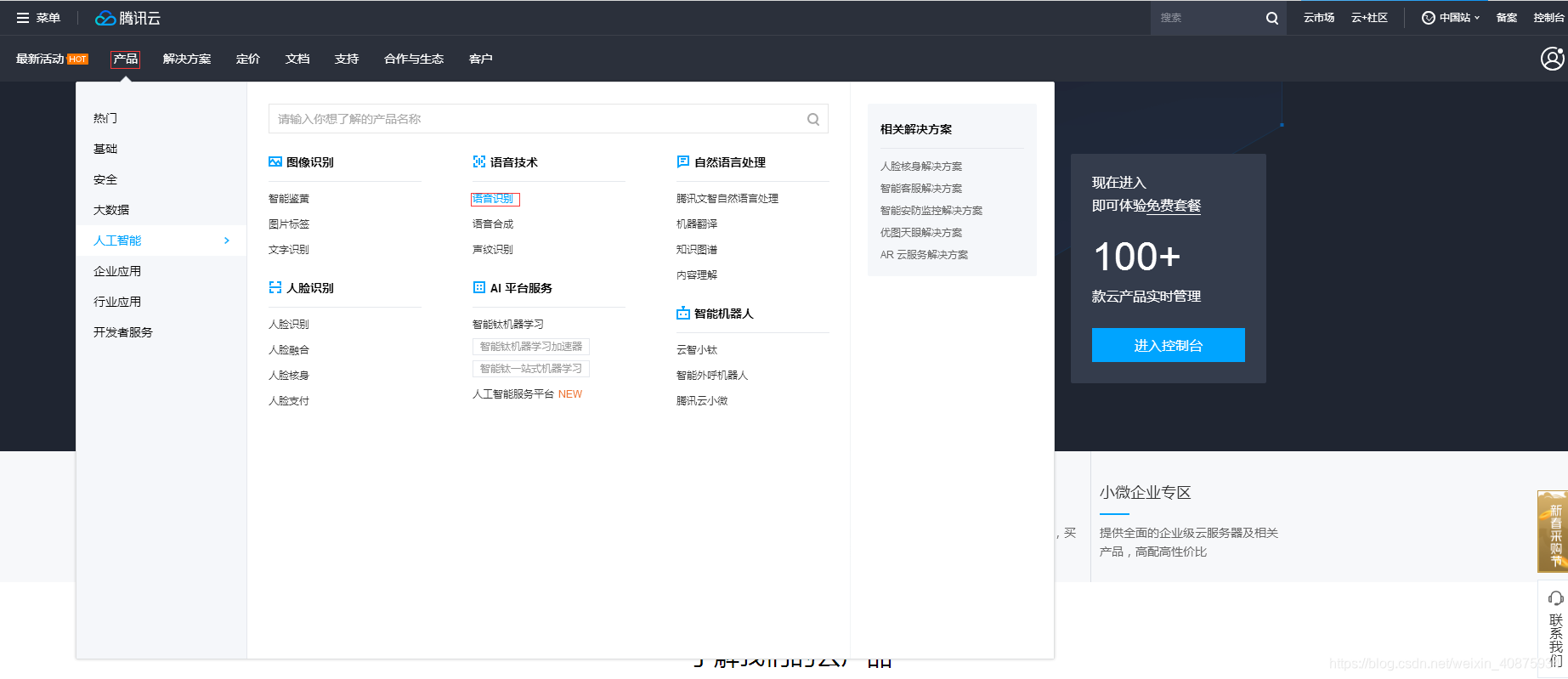Click the 人脸识别 category icon
Screen dimensions: 1568x679
(275, 287)
